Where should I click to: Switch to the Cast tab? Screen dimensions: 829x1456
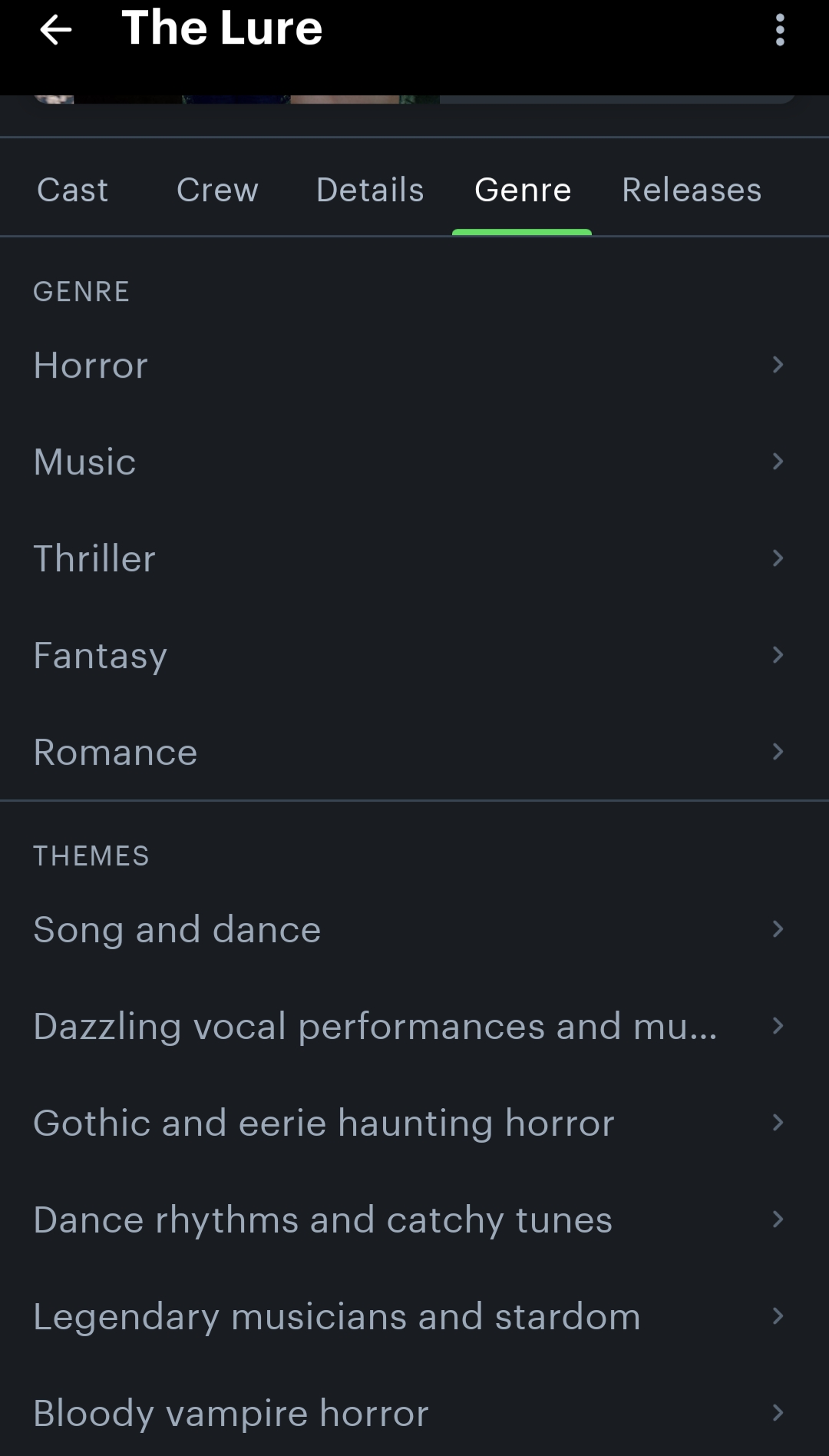click(x=73, y=190)
